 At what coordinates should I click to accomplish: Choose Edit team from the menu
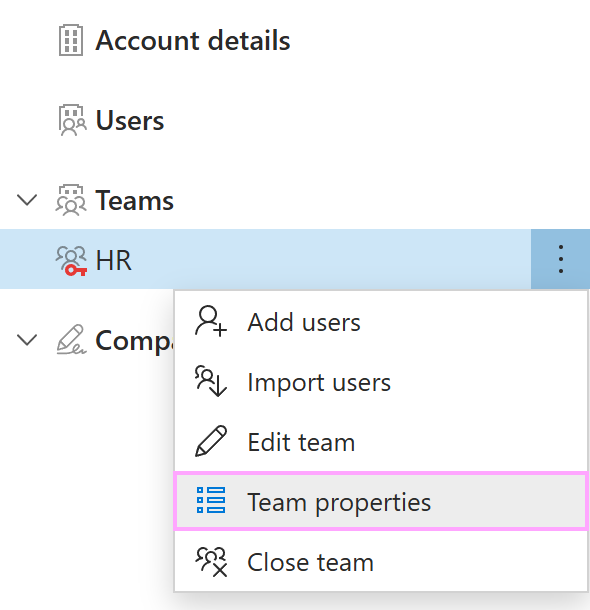[381, 442]
